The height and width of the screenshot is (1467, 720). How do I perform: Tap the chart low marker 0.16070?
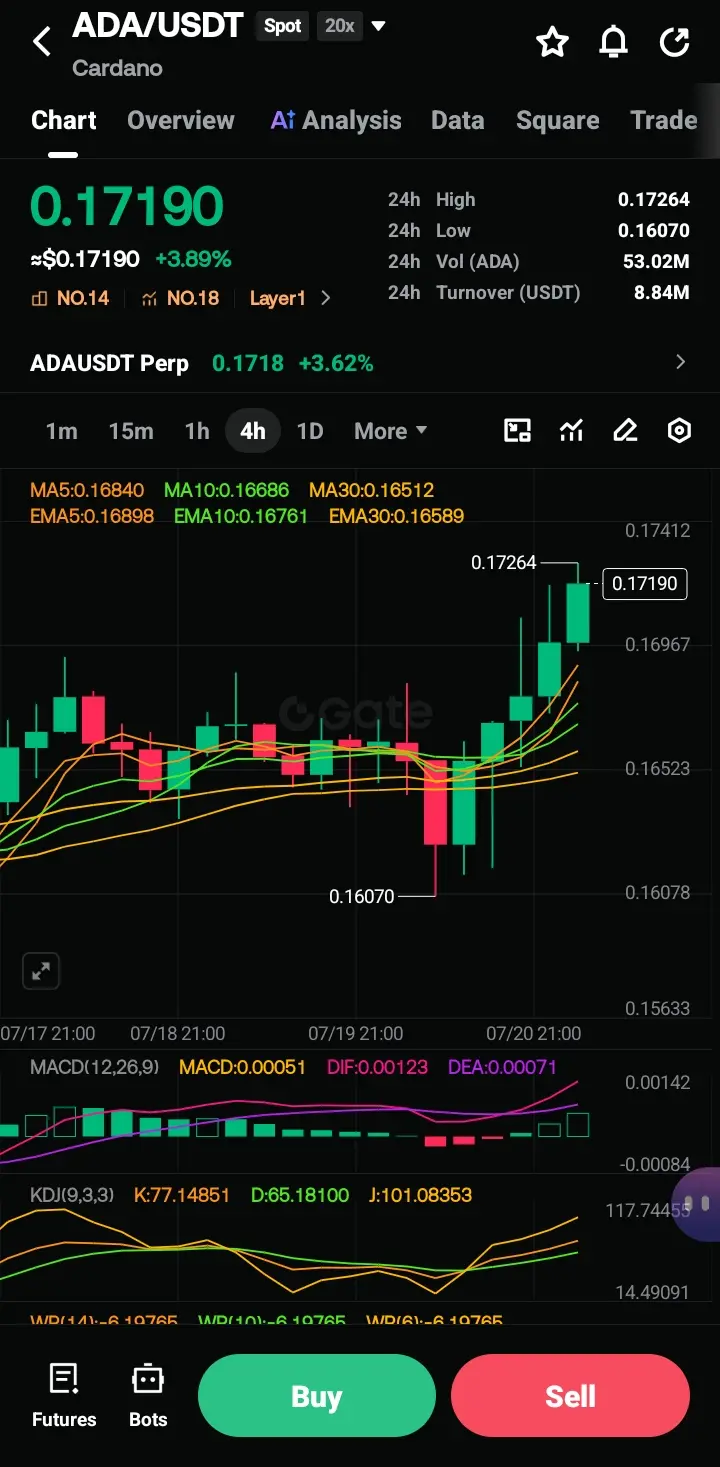click(x=362, y=897)
